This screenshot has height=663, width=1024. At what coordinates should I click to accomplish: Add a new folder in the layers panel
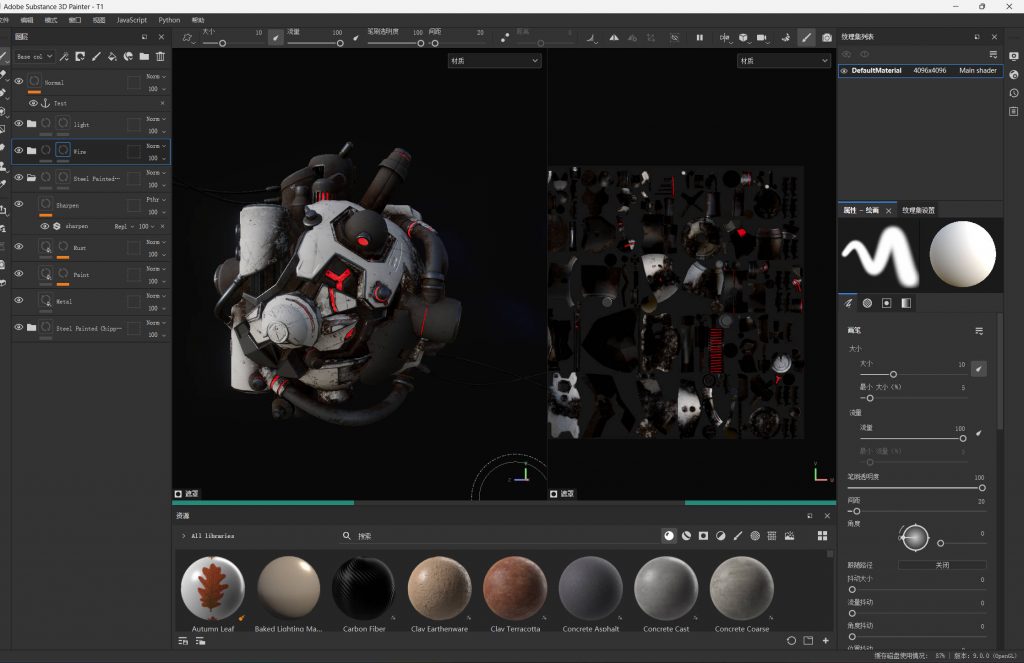coord(144,57)
